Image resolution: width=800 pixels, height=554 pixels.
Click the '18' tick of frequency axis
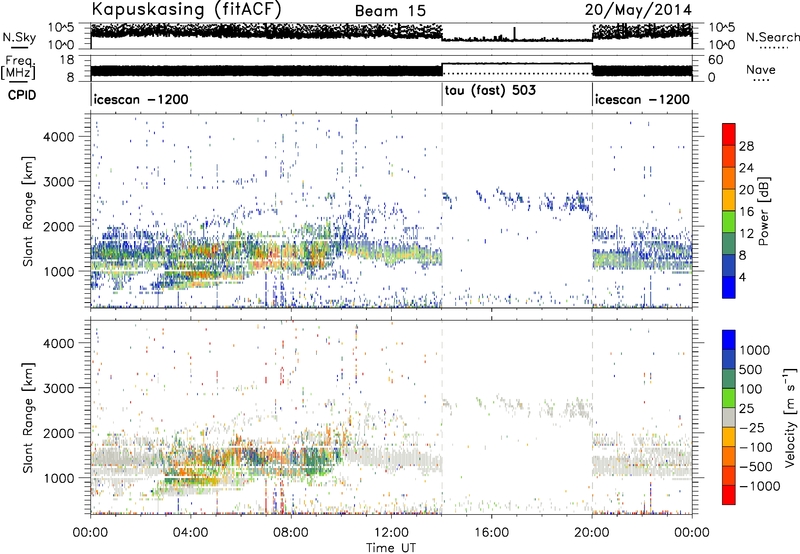coord(68,60)
